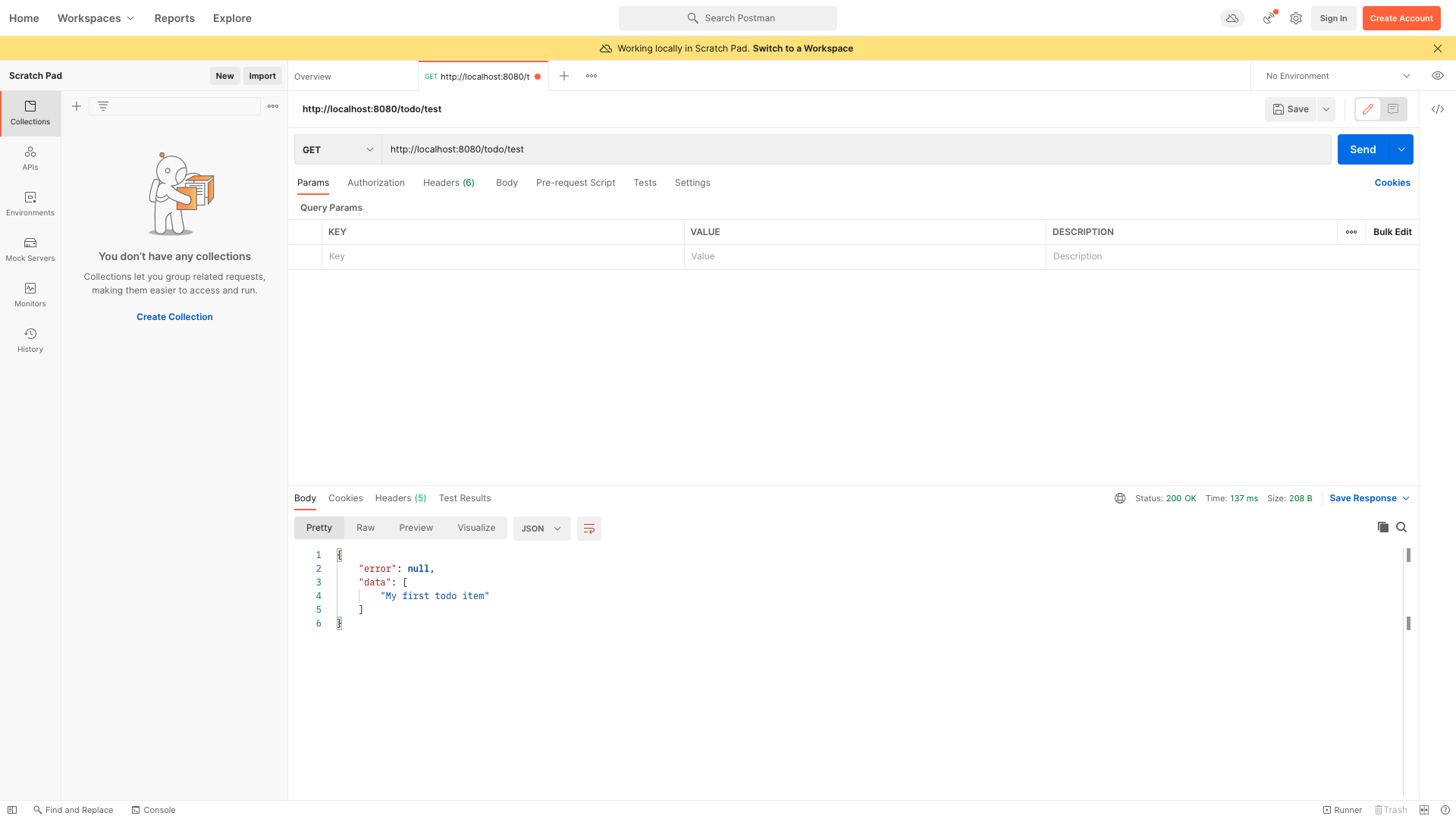The width and height of the screenshot is (1456, 819).
Task: Select the Raw response view tab
Action: [x=366, y=528]
